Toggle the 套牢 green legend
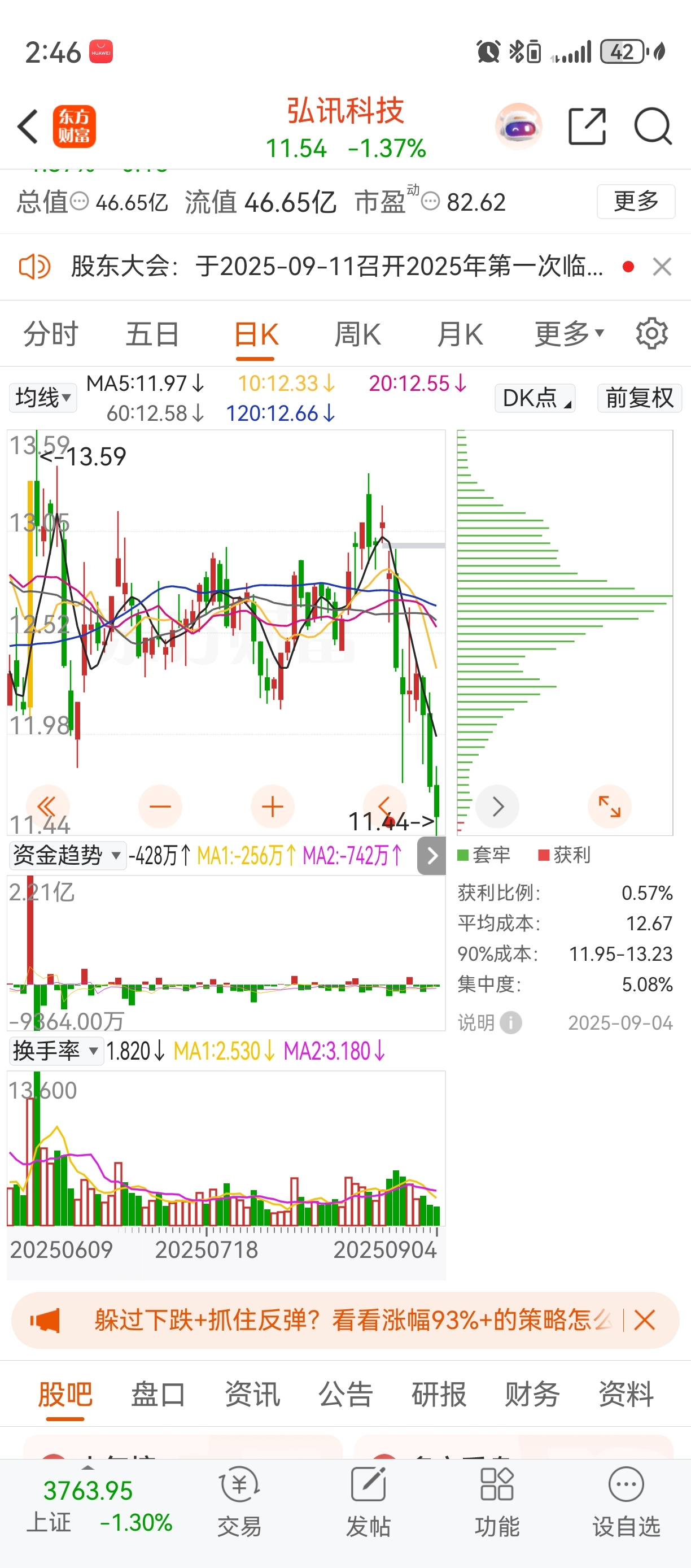This screenshot has height=1568, width=691. tap(484, 855)
